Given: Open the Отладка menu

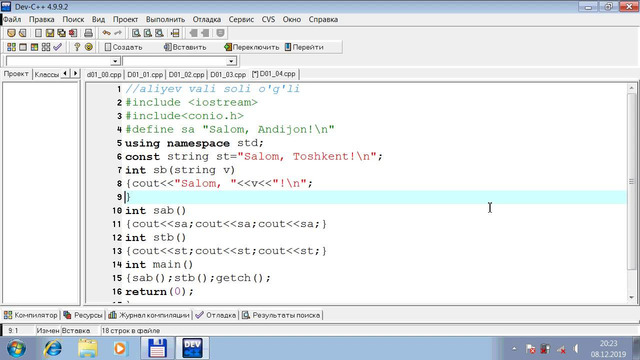Looking at the screenshot, I should (x=207, y=19).
